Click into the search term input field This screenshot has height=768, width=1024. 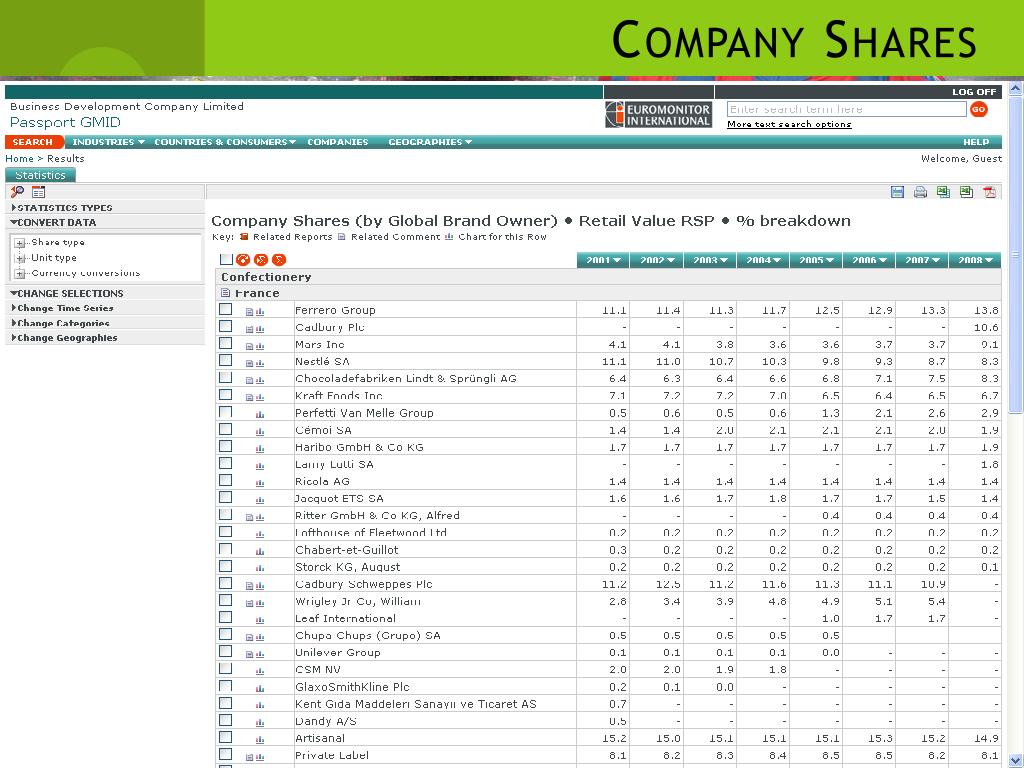[846, 109]
